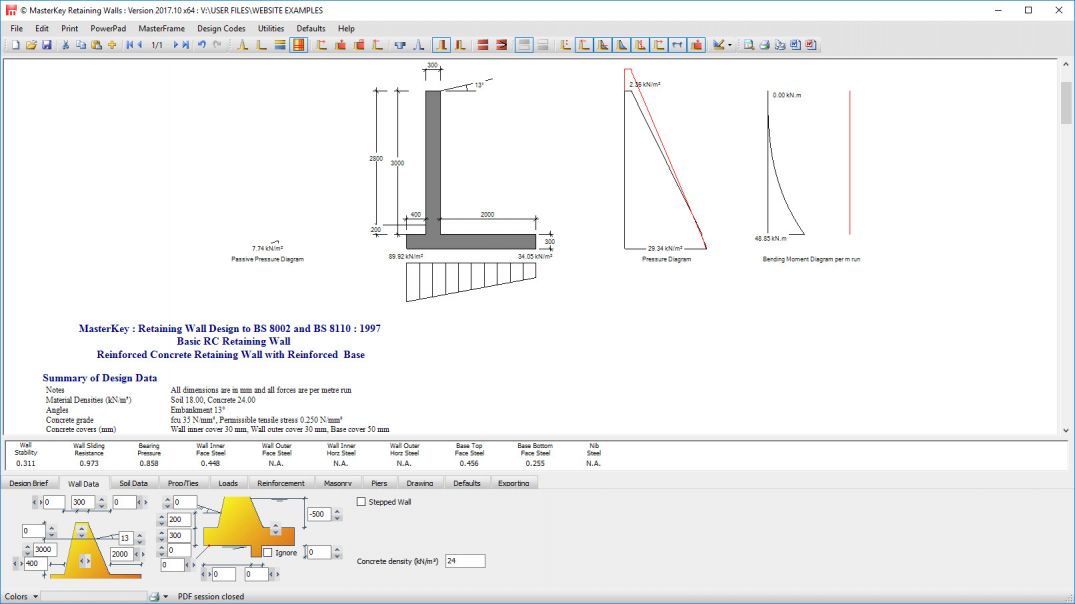1075x604 pixels.
Task: Click the red horizontal bars toolbar icon
Action: click(x=483, y=45)
